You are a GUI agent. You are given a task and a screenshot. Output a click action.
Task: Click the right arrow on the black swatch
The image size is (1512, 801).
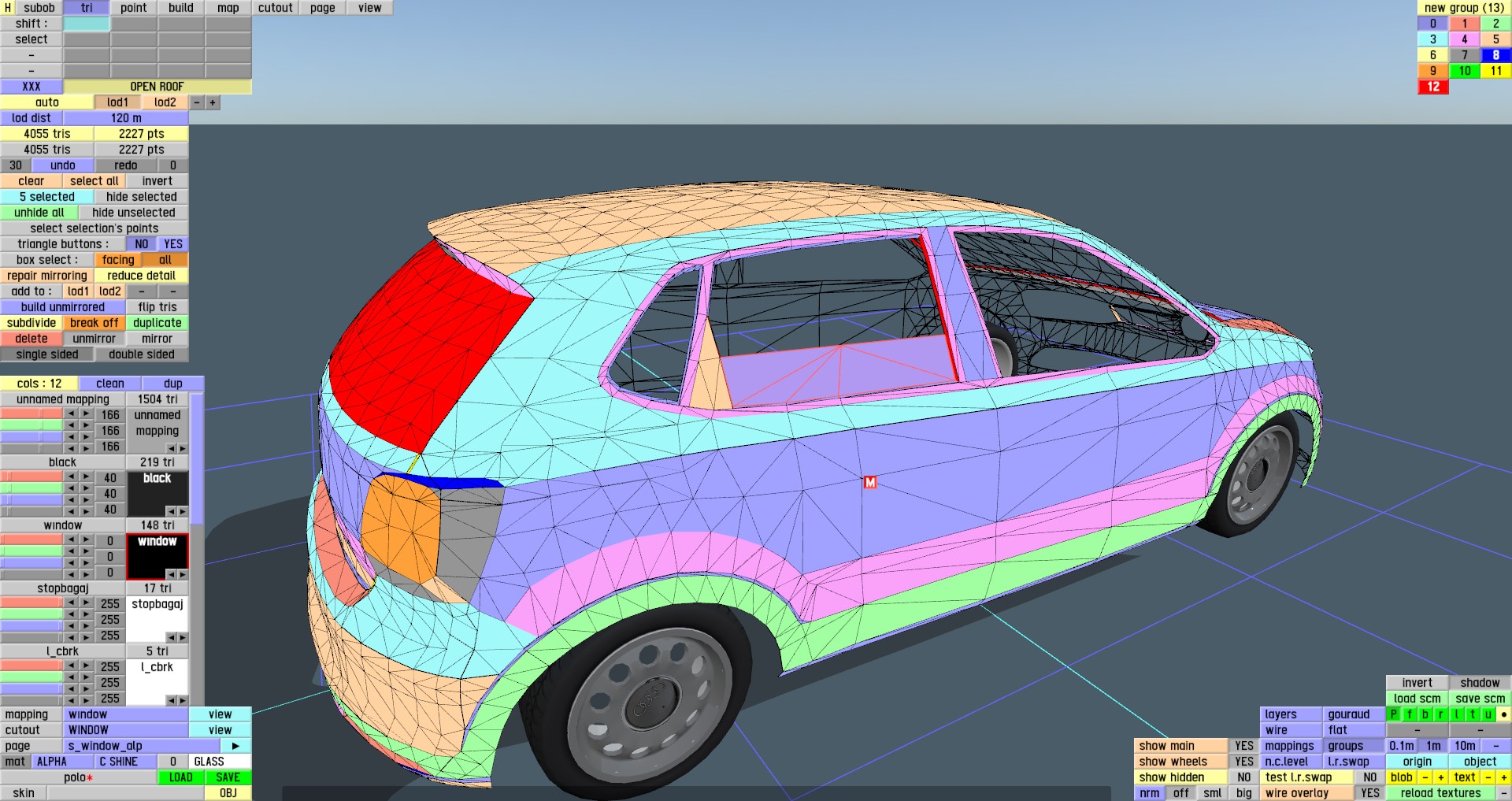pos(183,511)
